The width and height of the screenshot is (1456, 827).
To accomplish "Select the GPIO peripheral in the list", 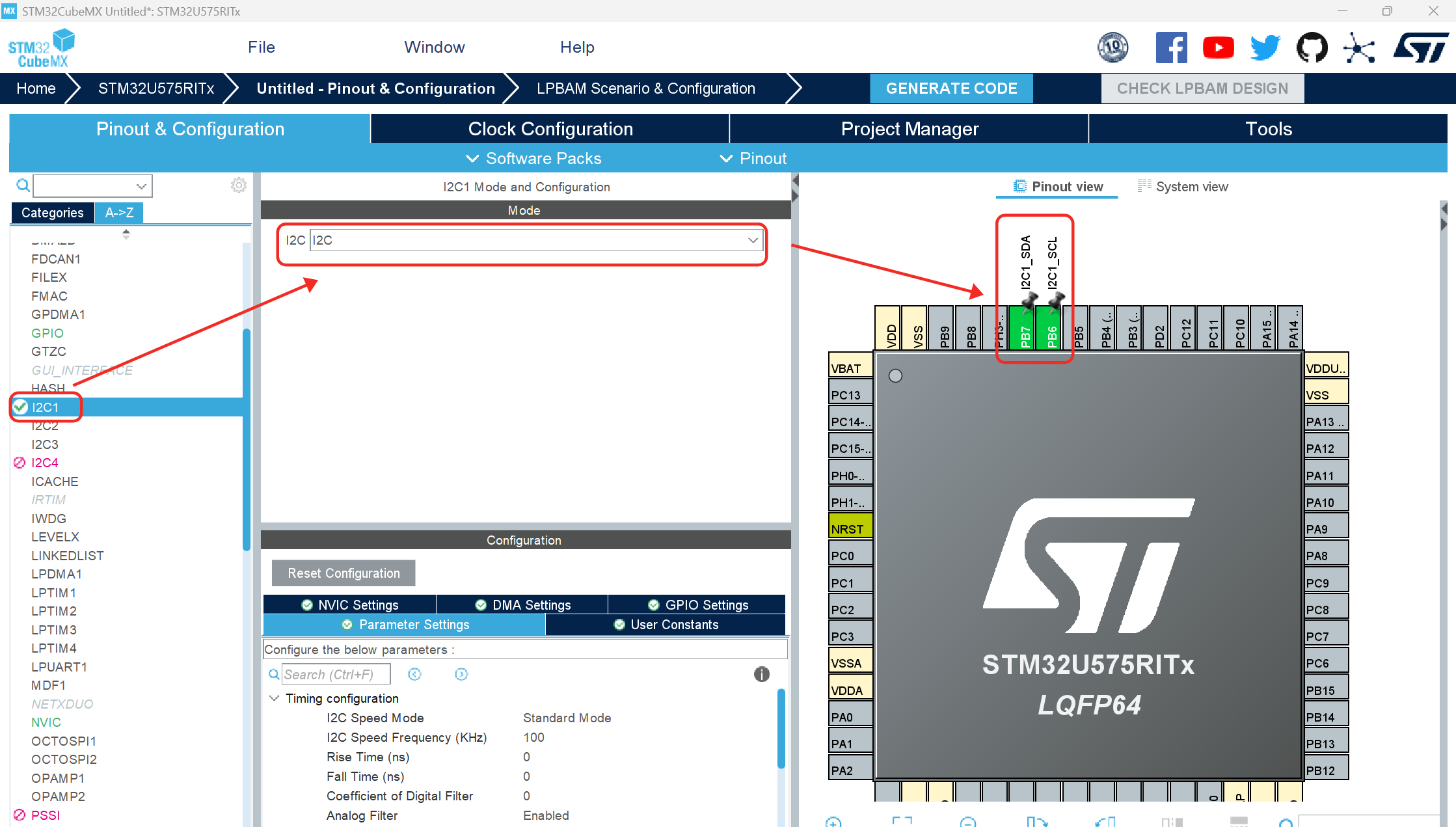I will 47,333.
